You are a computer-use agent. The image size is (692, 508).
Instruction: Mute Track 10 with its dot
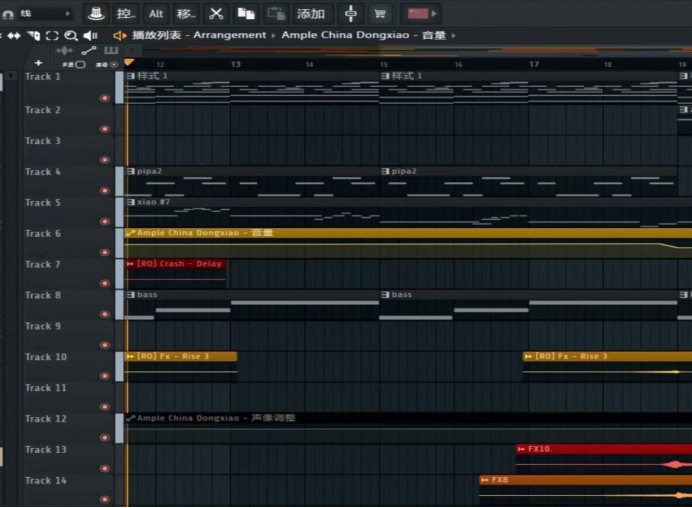click(x=105, y=376)
